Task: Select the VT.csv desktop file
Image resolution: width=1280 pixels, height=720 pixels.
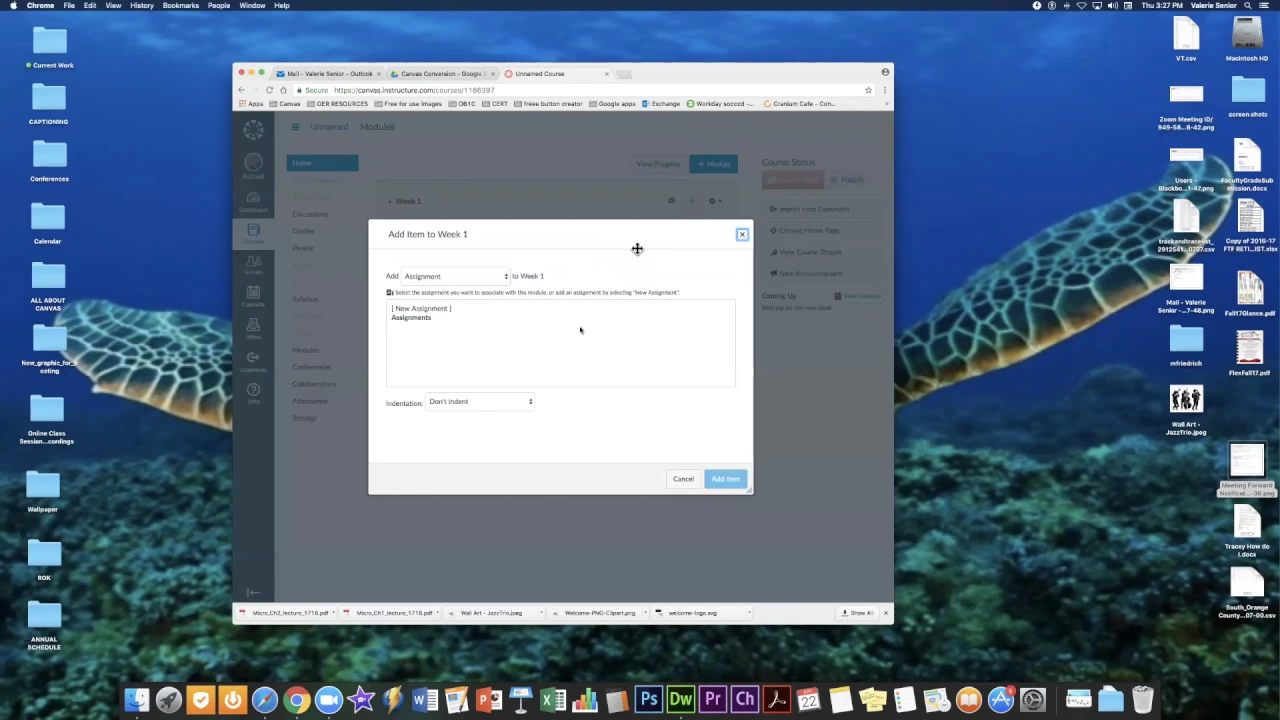Action: pyautogui.click(x=1186, y=34)
